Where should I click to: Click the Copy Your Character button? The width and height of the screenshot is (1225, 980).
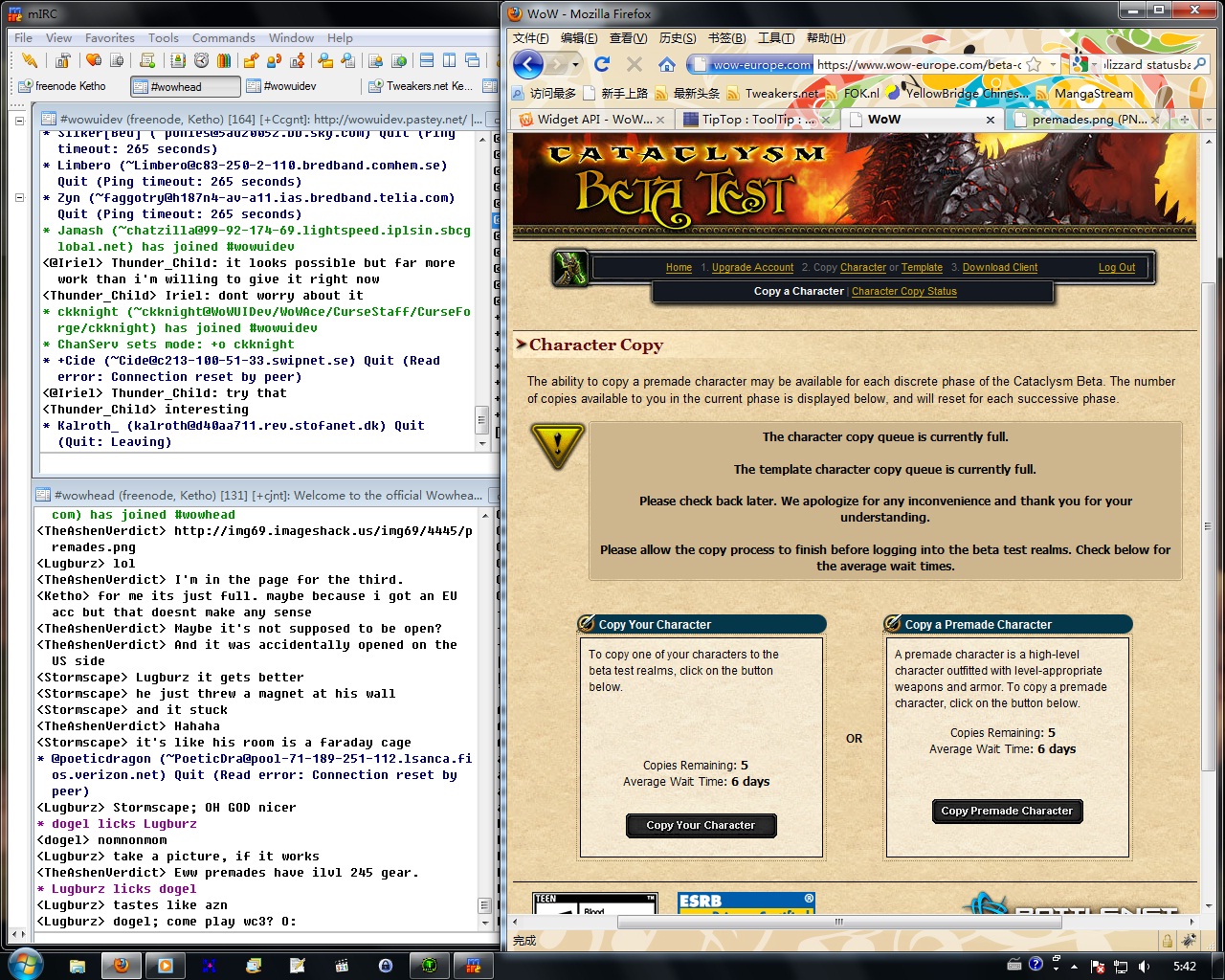[x=701, y=825]
